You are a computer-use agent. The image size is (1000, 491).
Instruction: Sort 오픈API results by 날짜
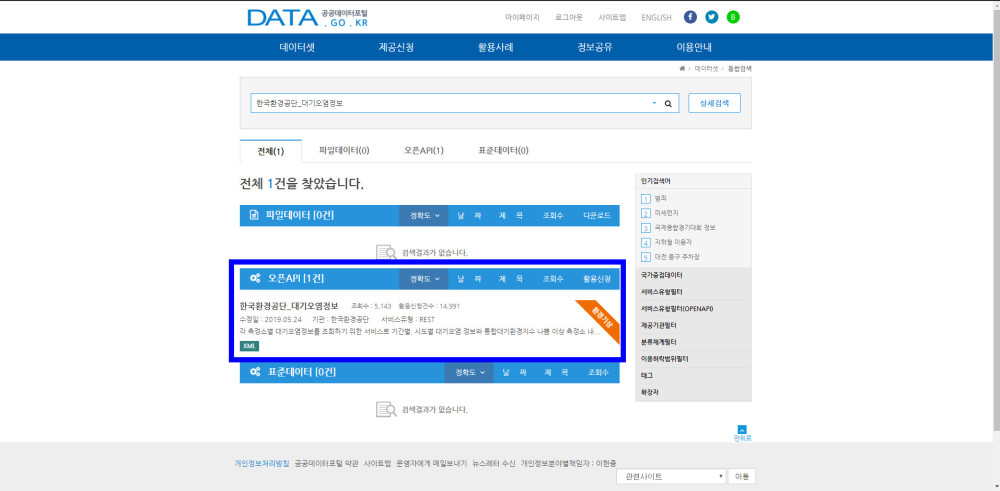pos(469,279)
